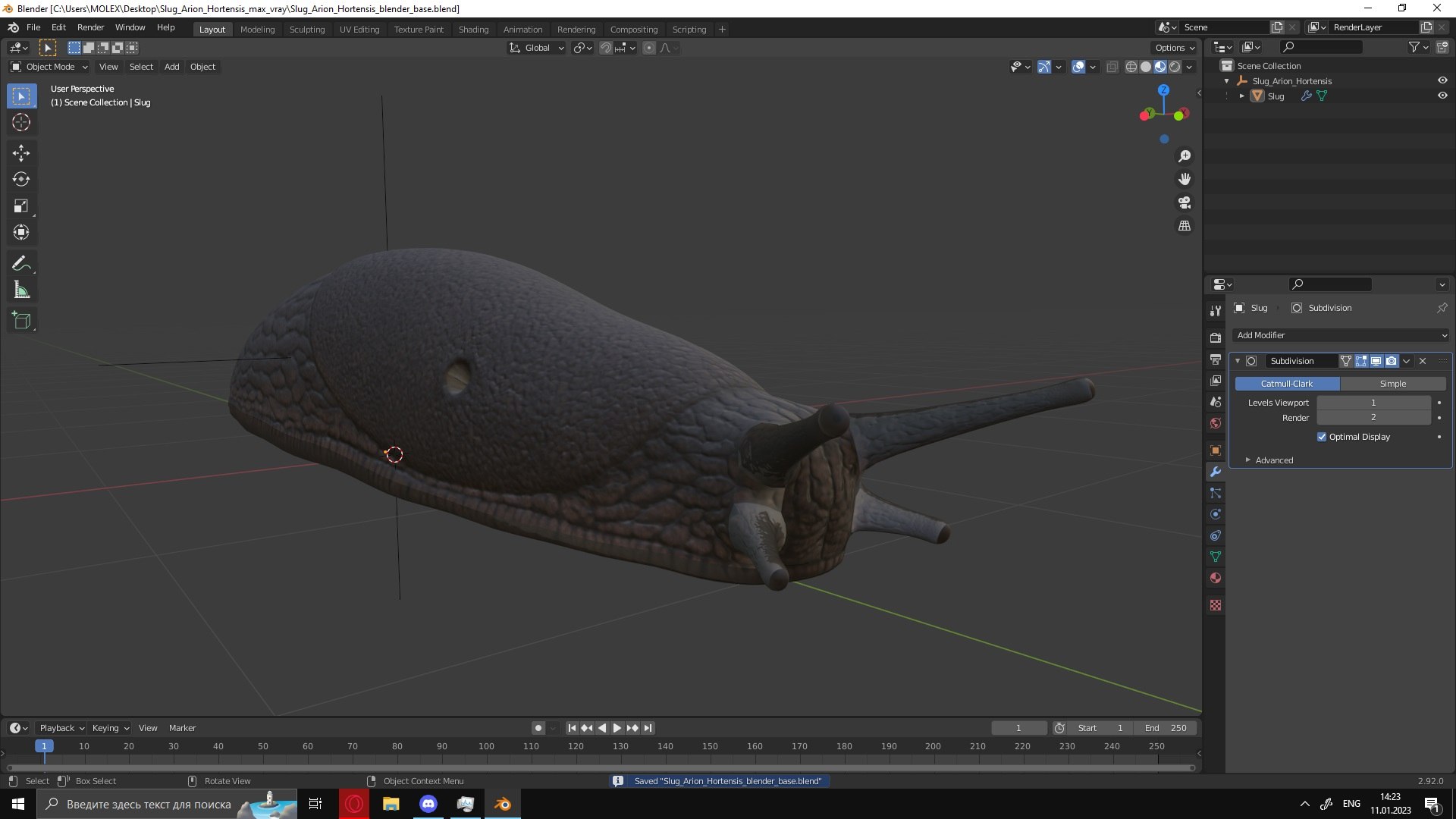Click the pan view hand icon
The width and height of the screenshot is (1456, 819).
click(1185, 180)
